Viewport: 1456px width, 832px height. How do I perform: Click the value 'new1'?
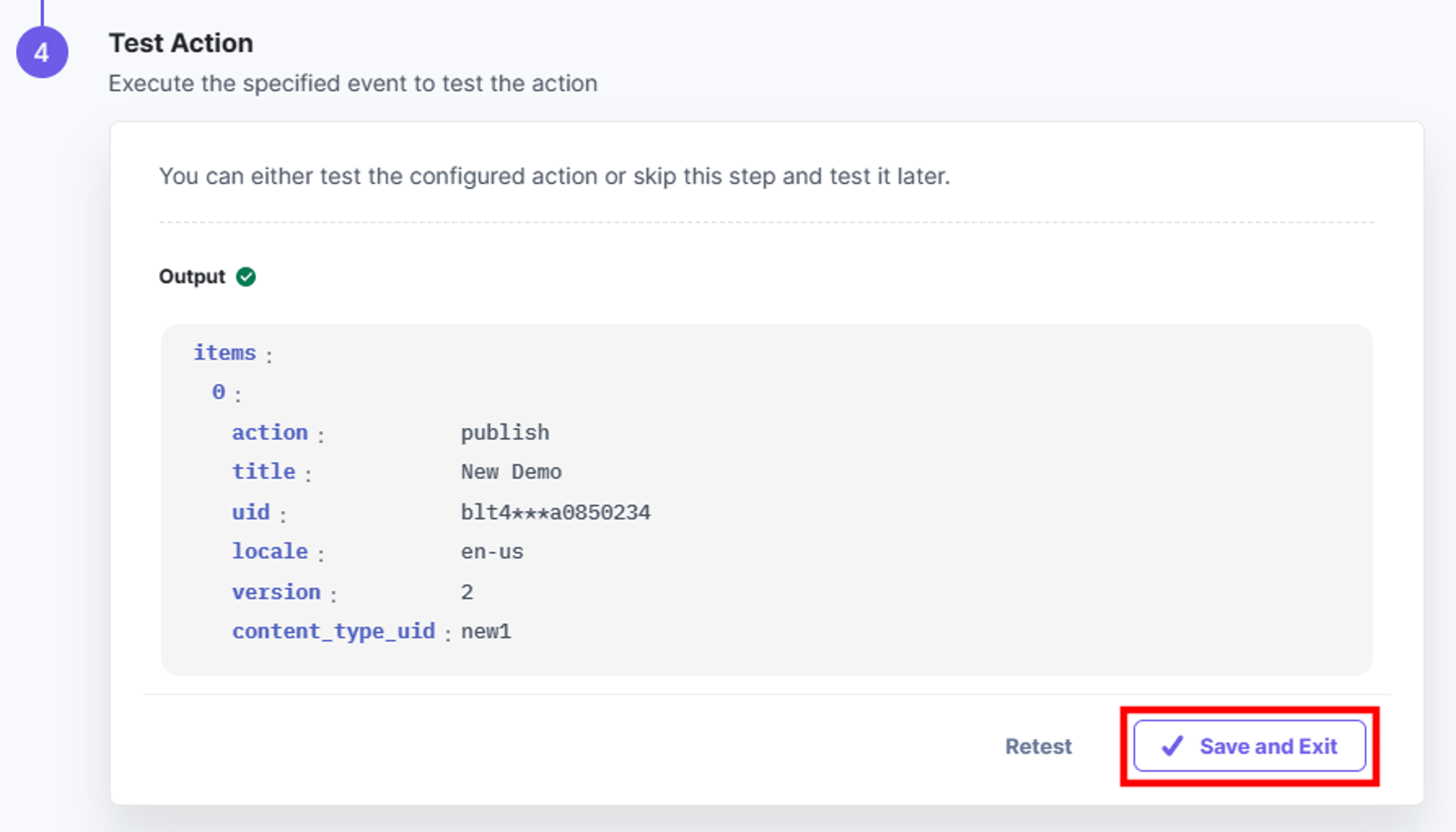coord(486,632)
